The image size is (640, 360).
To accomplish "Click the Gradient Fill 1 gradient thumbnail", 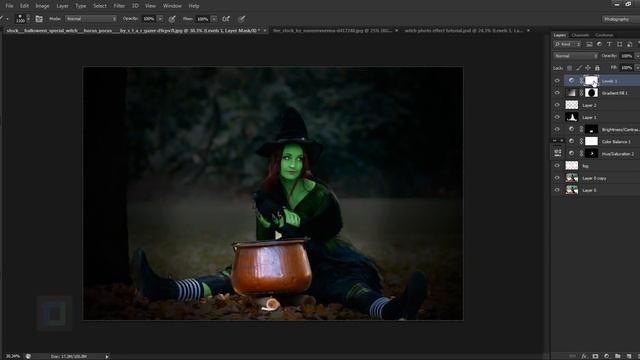I will [571, 93].
